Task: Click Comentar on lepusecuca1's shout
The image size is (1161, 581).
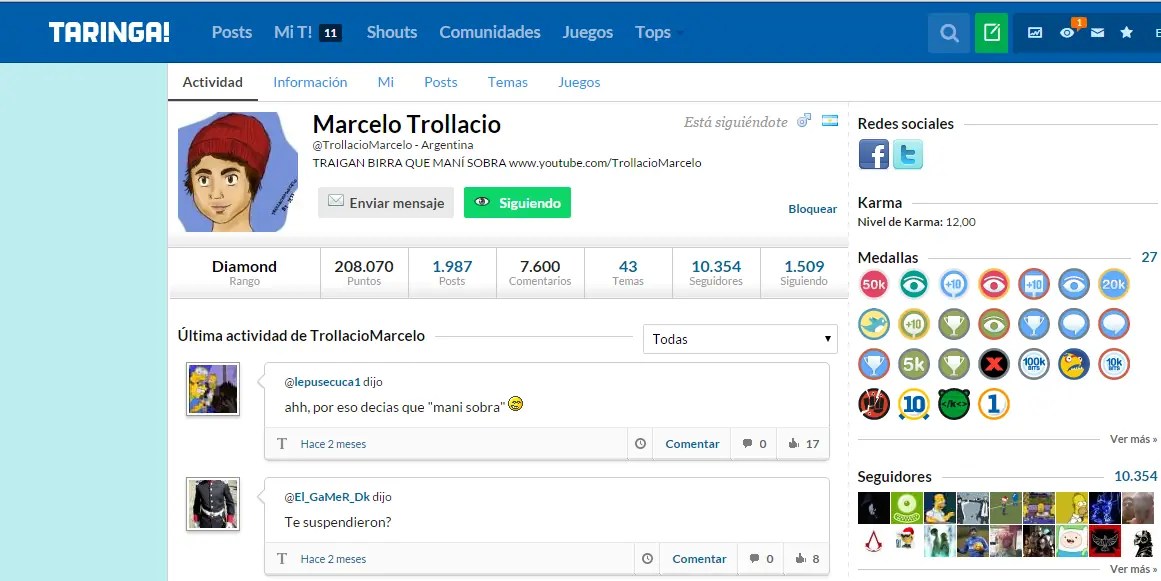Action: point(692,444)
